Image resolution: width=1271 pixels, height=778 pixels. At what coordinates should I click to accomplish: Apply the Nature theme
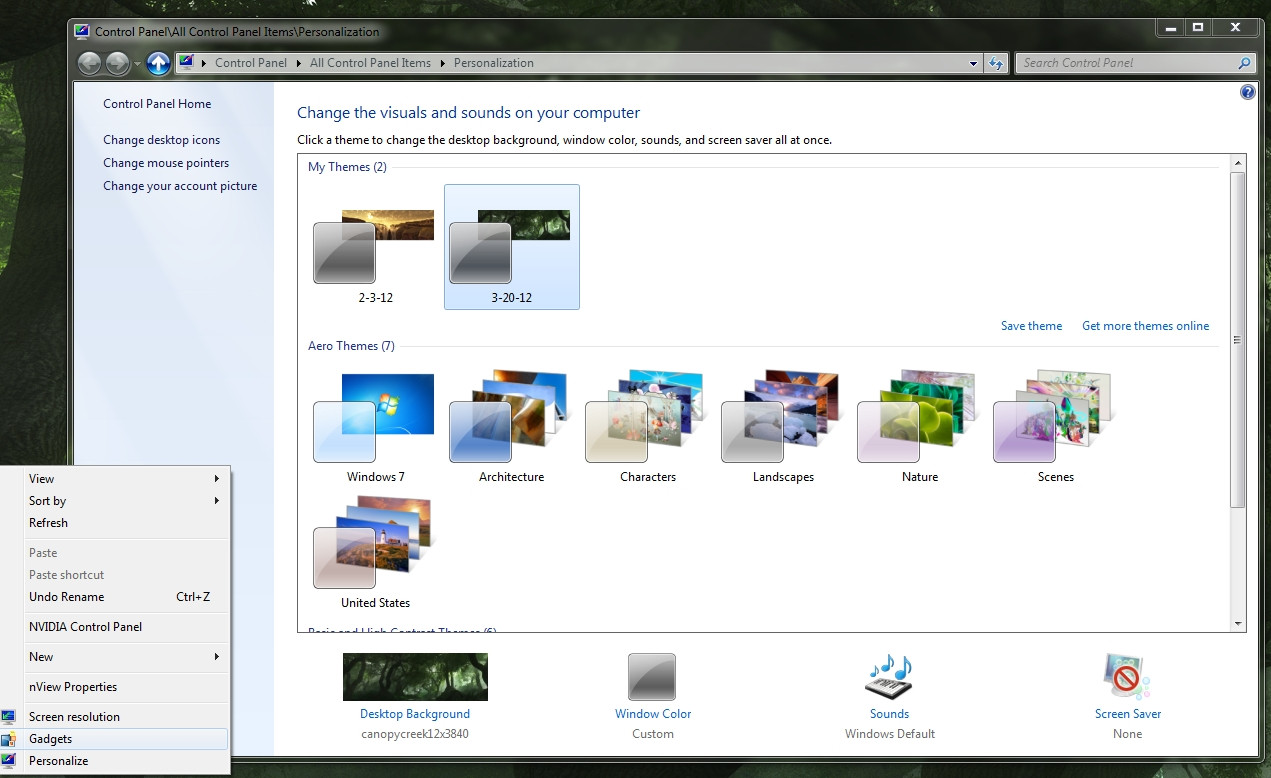point(919,427)
